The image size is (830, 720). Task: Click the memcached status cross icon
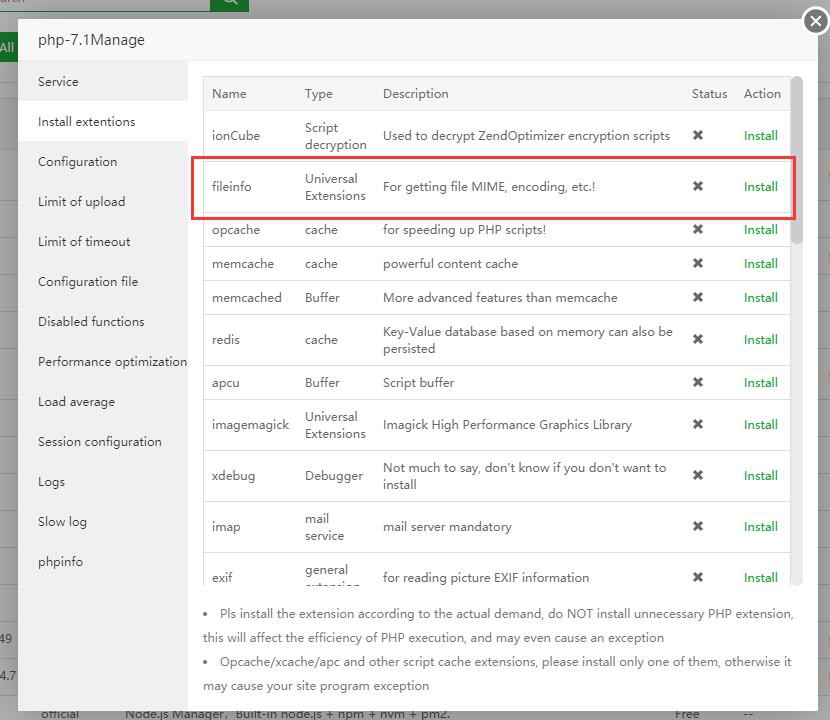coord(698,297)
